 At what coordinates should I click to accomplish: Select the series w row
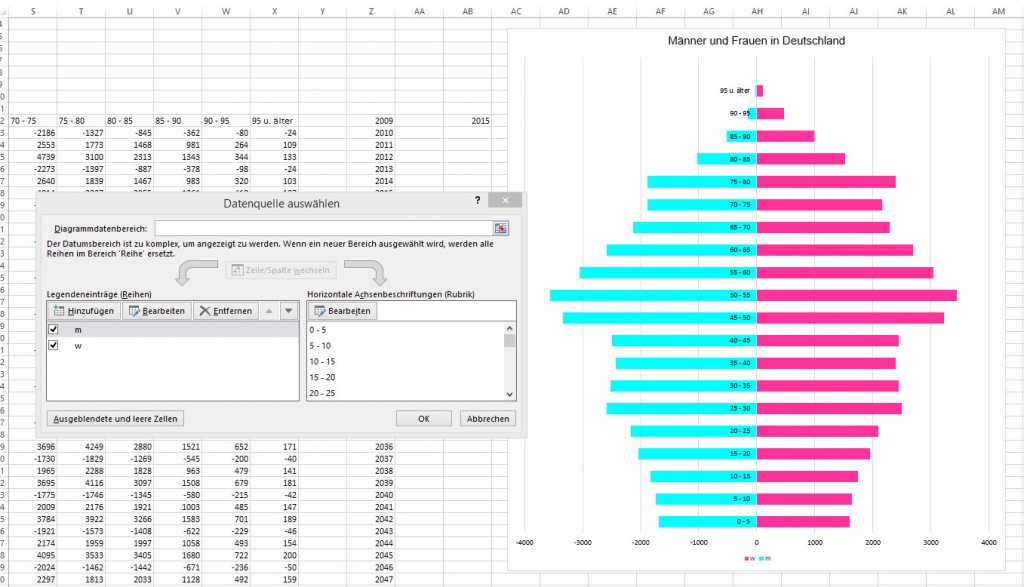pyautogui.click(x=172, y=345)
